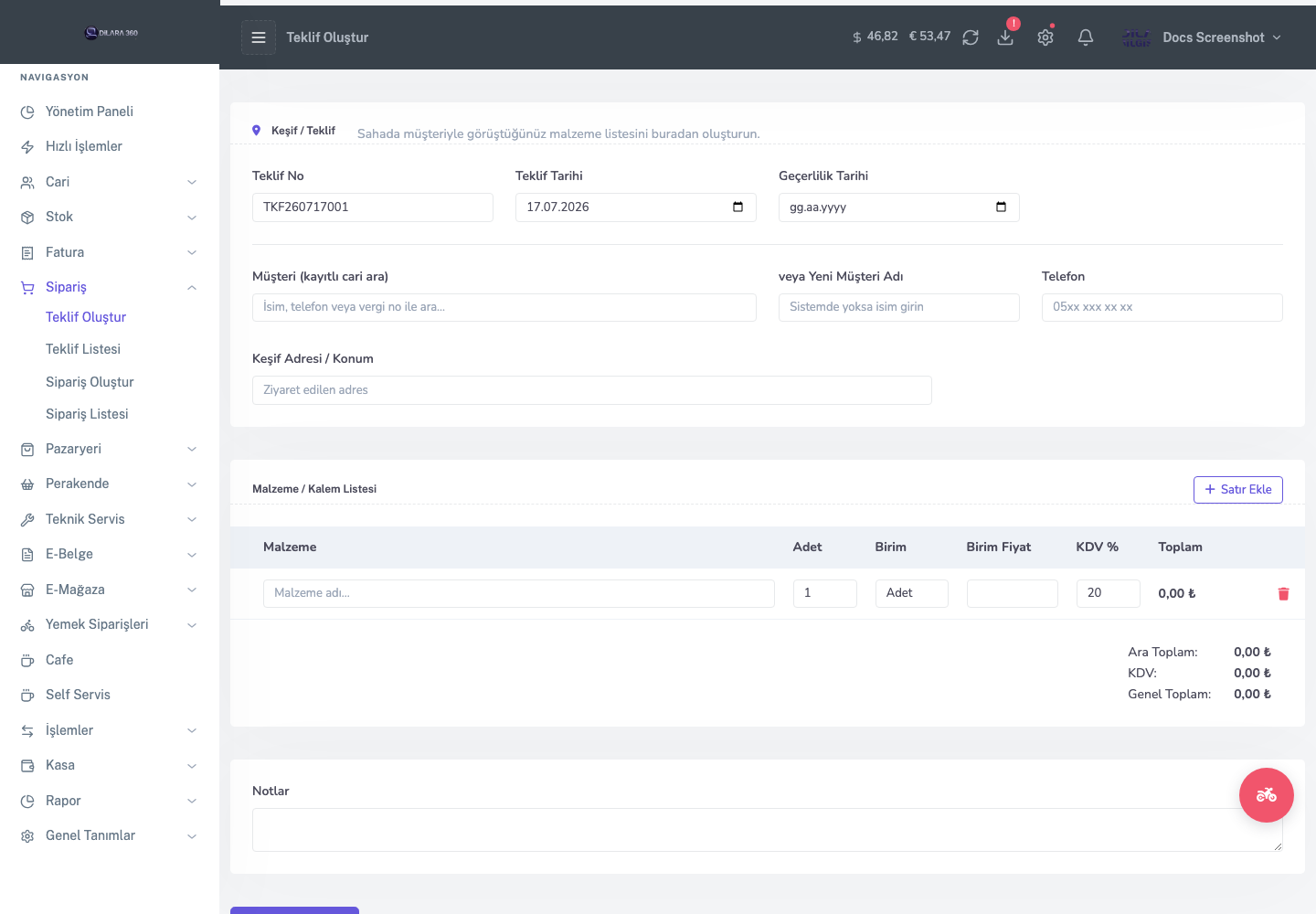Click the Satır Ekle button
Image resolution: width=1316 pixels, height=914 pixels.
coord(1238,490)
